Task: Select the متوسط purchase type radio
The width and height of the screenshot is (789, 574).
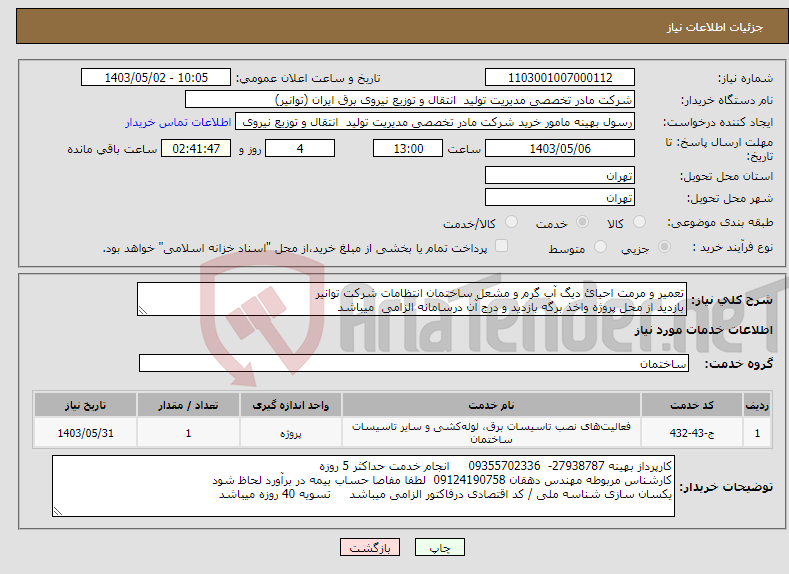Action: (600, 247)
